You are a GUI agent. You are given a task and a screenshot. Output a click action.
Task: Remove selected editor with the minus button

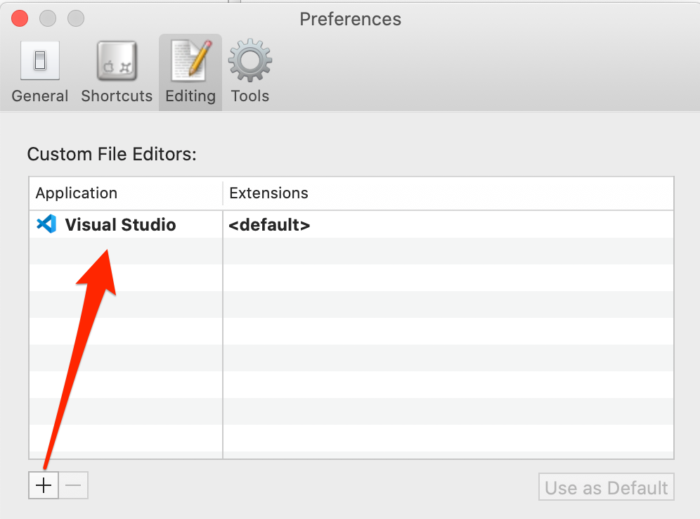click(x=74, y=486)
